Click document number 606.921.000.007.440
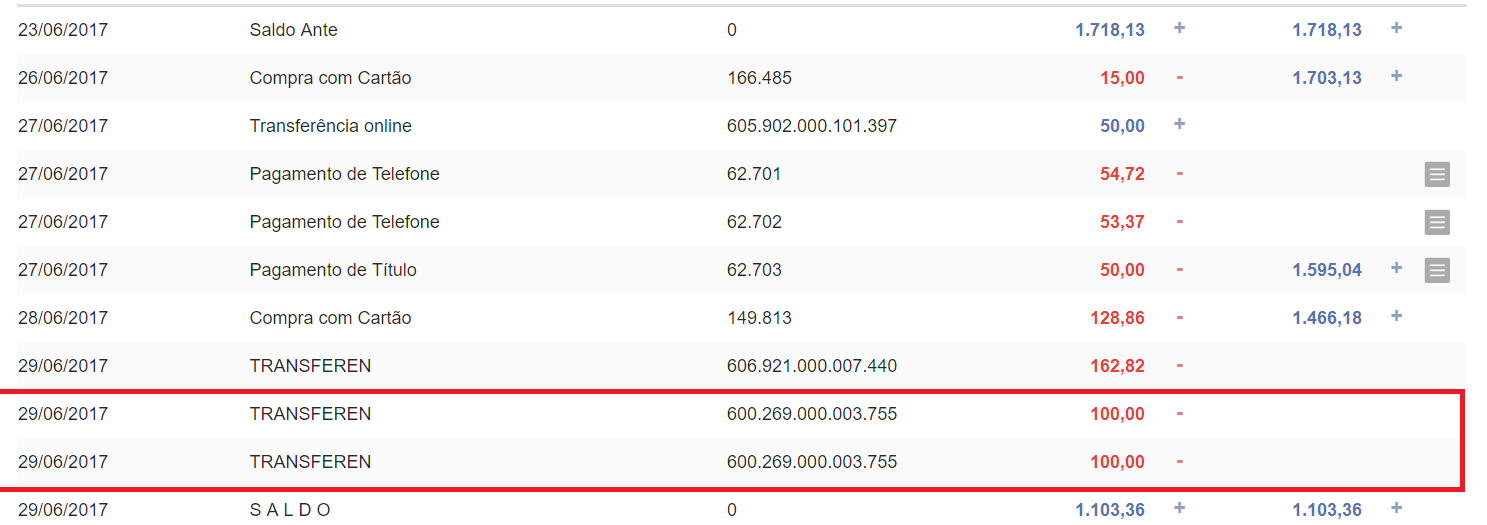The width and height of the screenshot is (1487, 525). point(811,366)
